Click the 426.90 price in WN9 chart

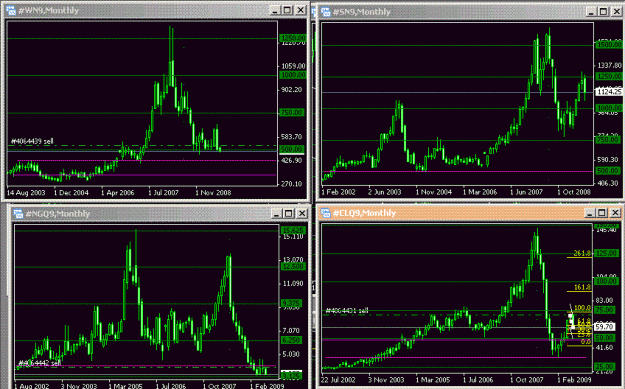click(291, 160)
